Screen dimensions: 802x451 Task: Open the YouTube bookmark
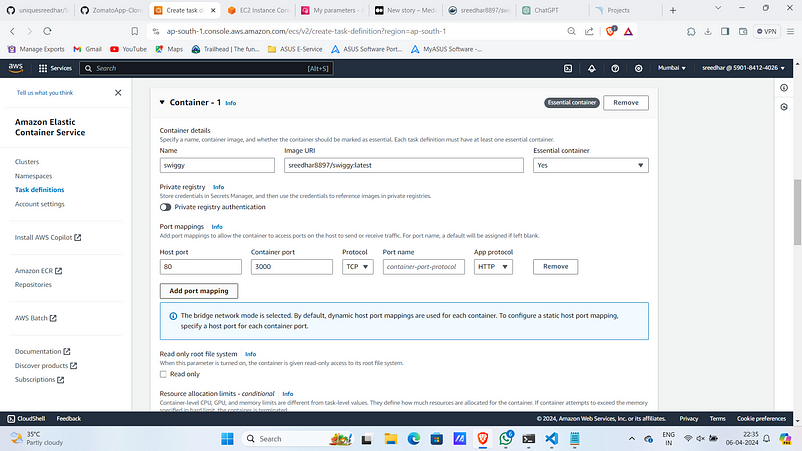tap(128, 49)
